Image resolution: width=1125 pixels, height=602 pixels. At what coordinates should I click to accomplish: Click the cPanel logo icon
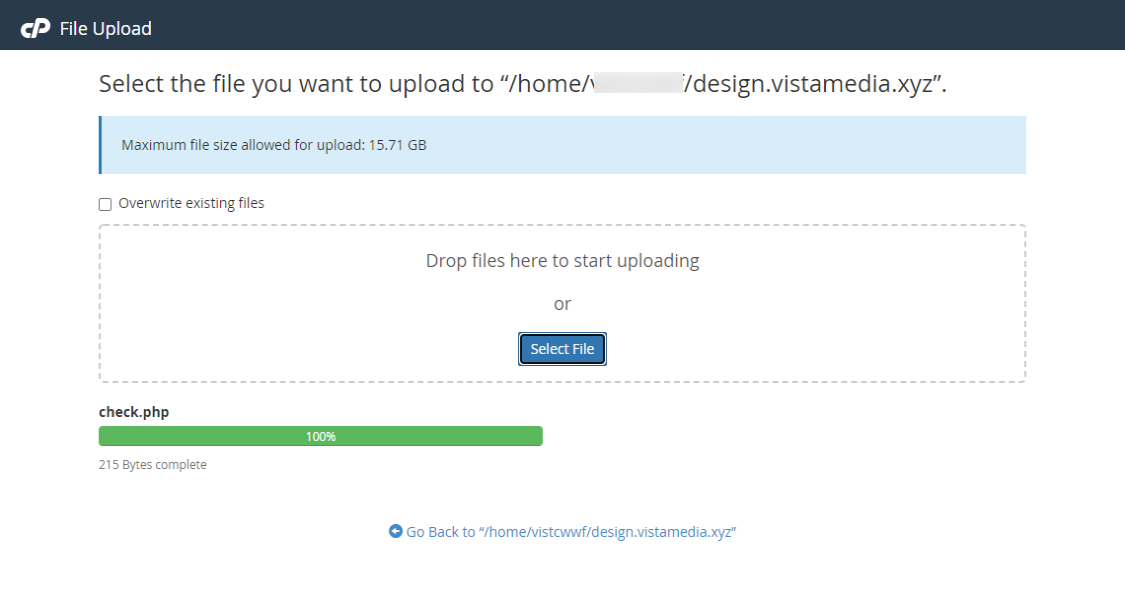click(35, 28)
